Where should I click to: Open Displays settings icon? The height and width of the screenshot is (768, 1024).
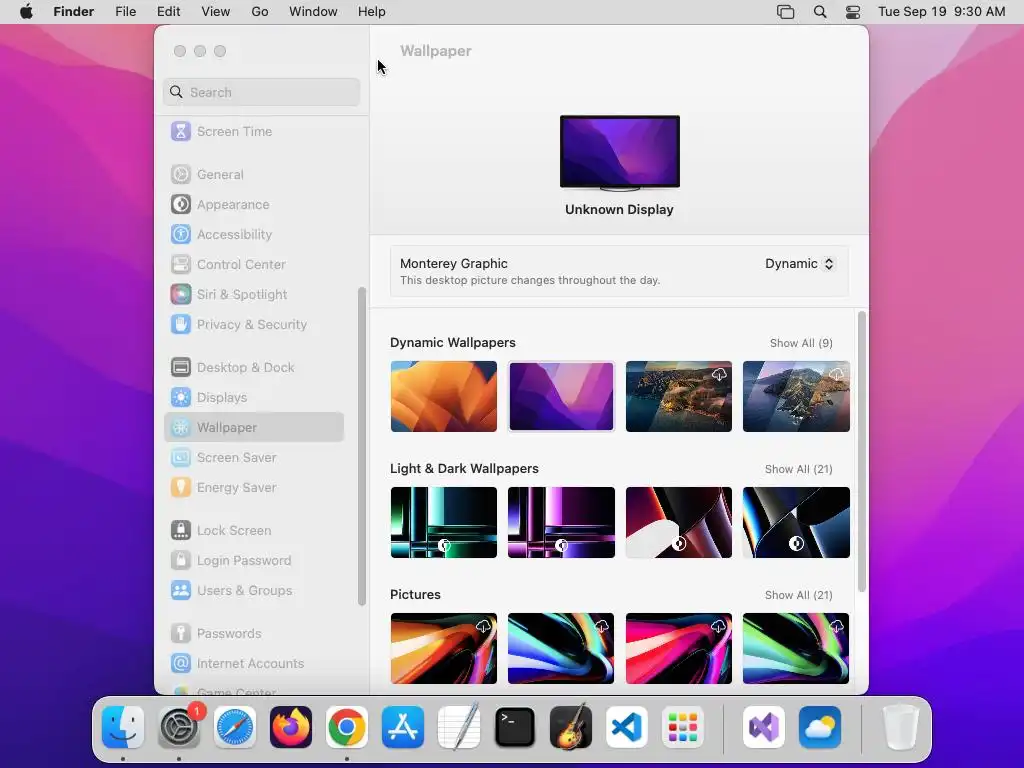(x=181, y=397)
